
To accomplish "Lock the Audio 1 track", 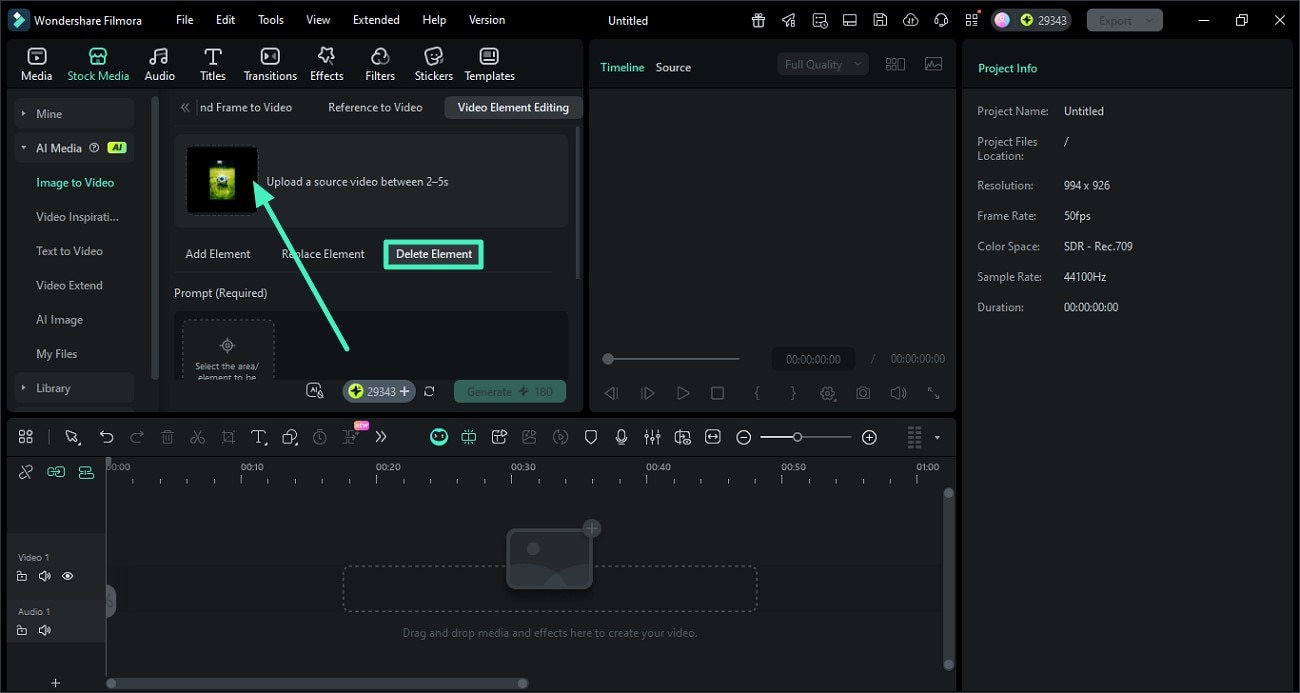I will pyautogui.click(x=22, y=630).
